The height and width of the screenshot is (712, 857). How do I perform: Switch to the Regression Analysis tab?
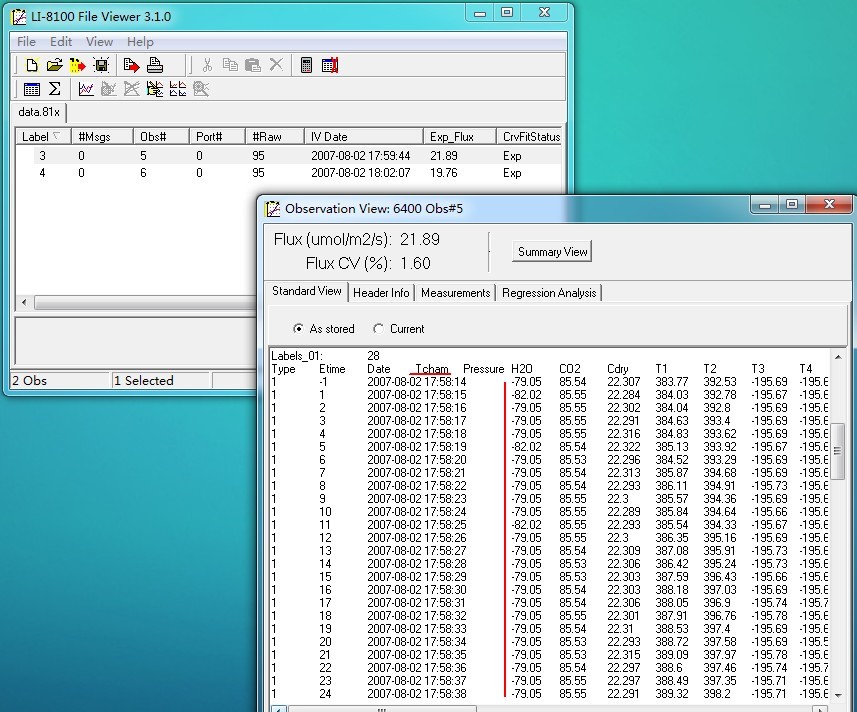(548, 293)
